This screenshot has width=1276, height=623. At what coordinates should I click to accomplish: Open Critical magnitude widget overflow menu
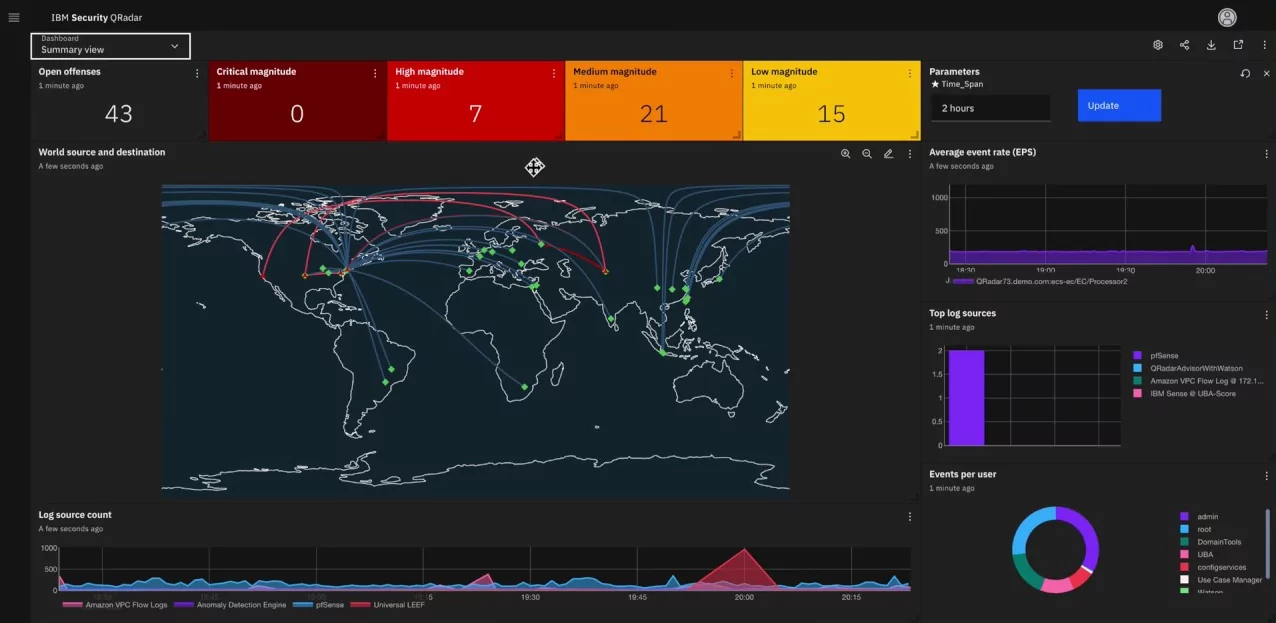coord(375,73)
